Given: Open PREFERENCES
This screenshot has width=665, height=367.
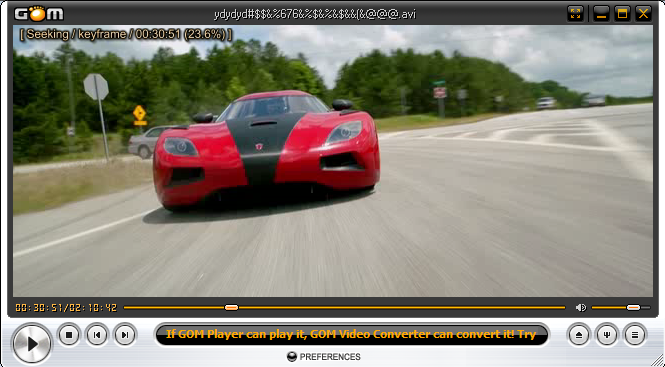Looking at the screenshot, I should pyautogui.click(x=324, y=357).
